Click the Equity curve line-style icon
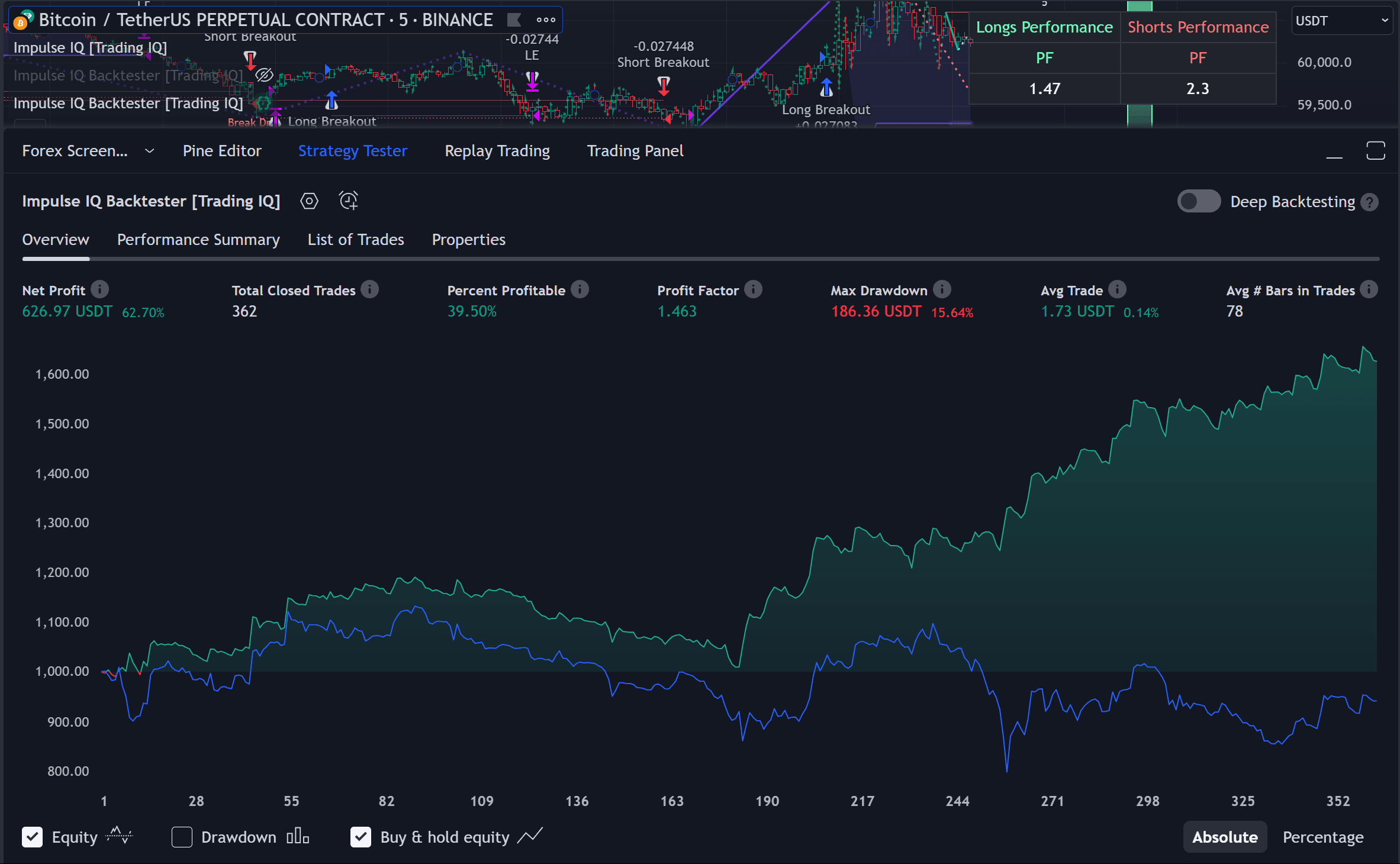1400x864 pixels. [x=119, y=836]
